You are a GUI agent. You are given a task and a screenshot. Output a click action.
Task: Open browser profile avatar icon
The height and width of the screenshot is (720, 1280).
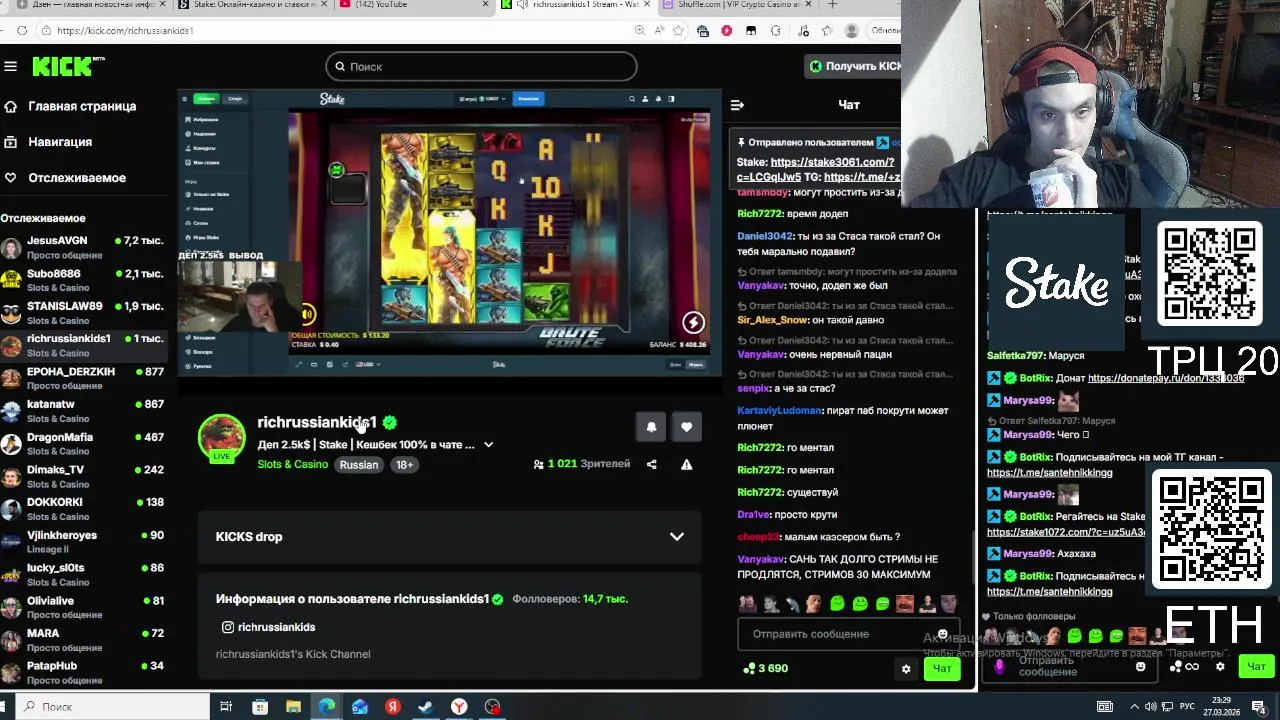click(x=851, y=31)
